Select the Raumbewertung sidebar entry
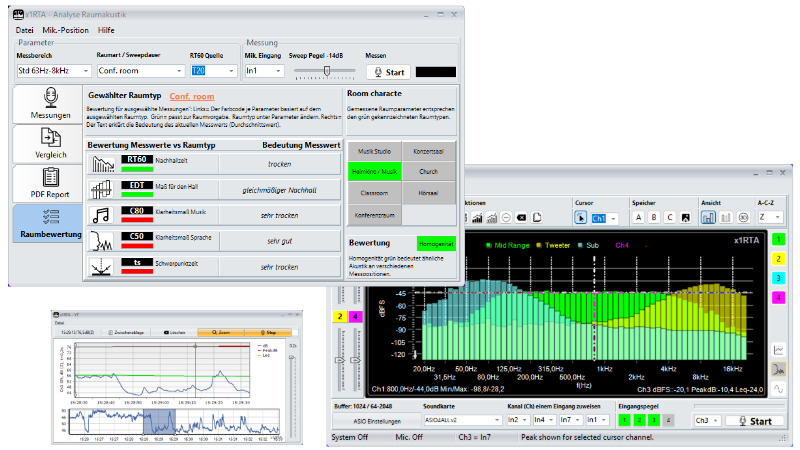 (x=49, y=223)
